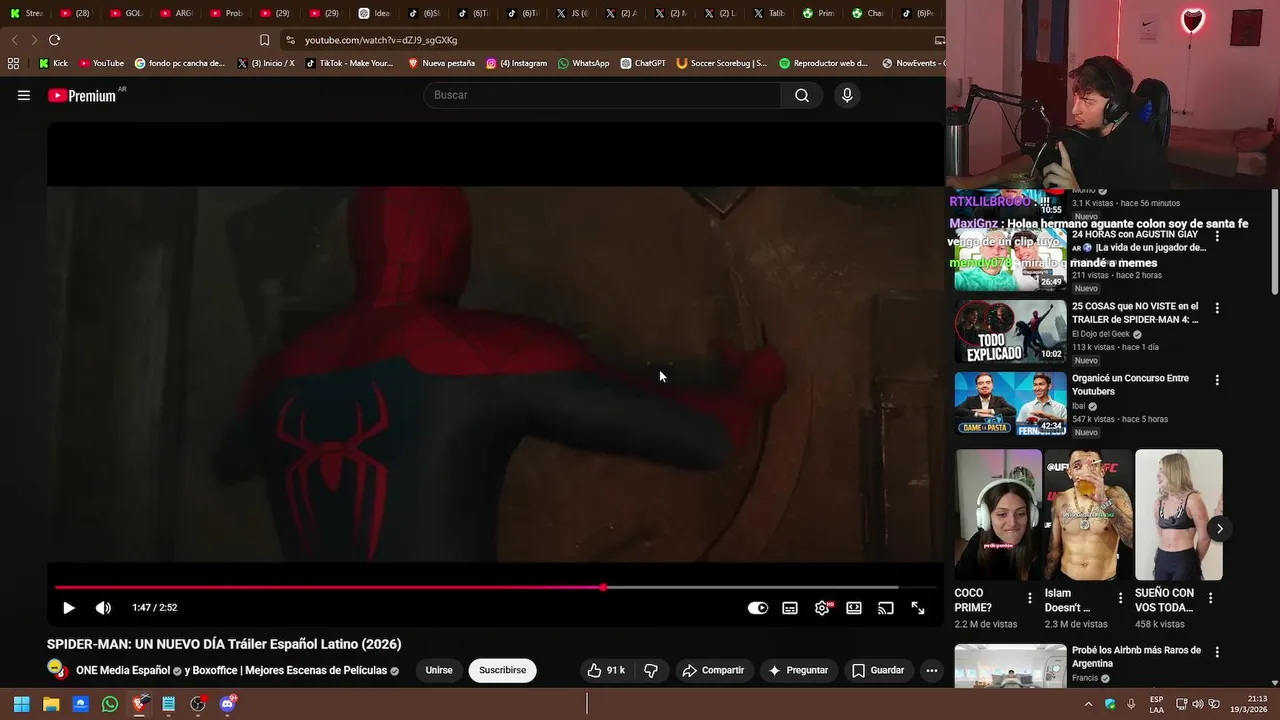Open the YouTube bookmark
Image resolution: width=1280 pixels, height=720 pixels.
[x=101, y=63]
